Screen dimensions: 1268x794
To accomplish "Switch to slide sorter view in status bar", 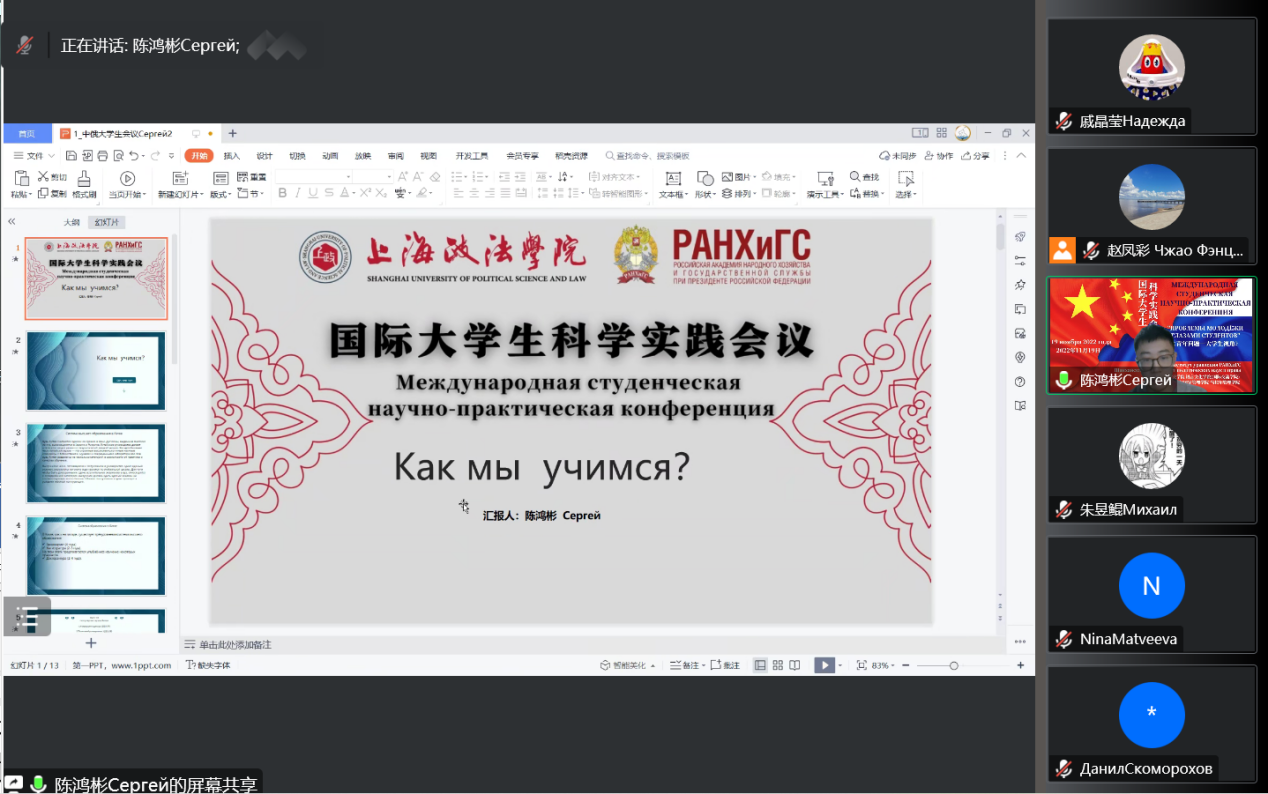I will tap(777, 665).
